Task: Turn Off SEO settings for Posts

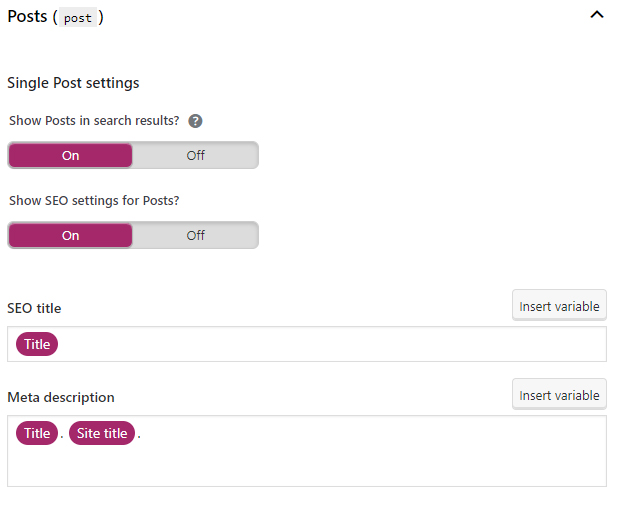Action: point(195,235)
